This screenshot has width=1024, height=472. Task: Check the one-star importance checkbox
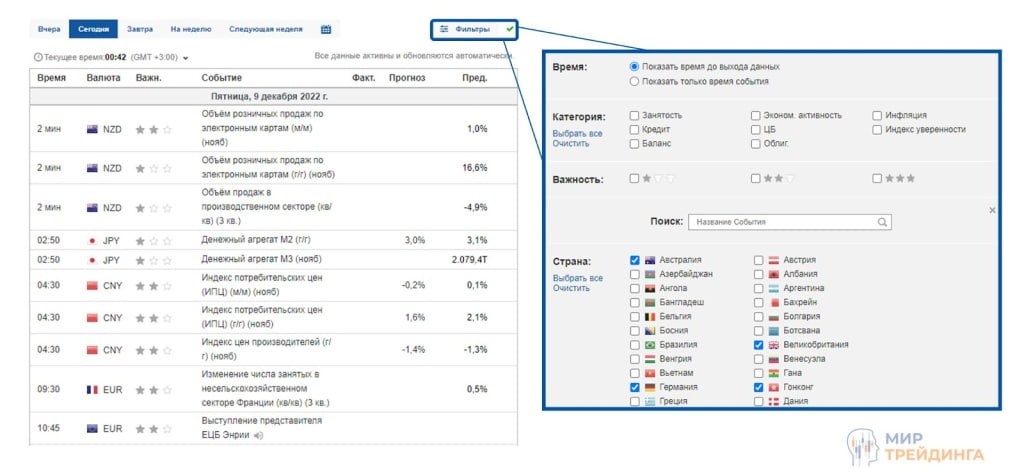(634, 179)
